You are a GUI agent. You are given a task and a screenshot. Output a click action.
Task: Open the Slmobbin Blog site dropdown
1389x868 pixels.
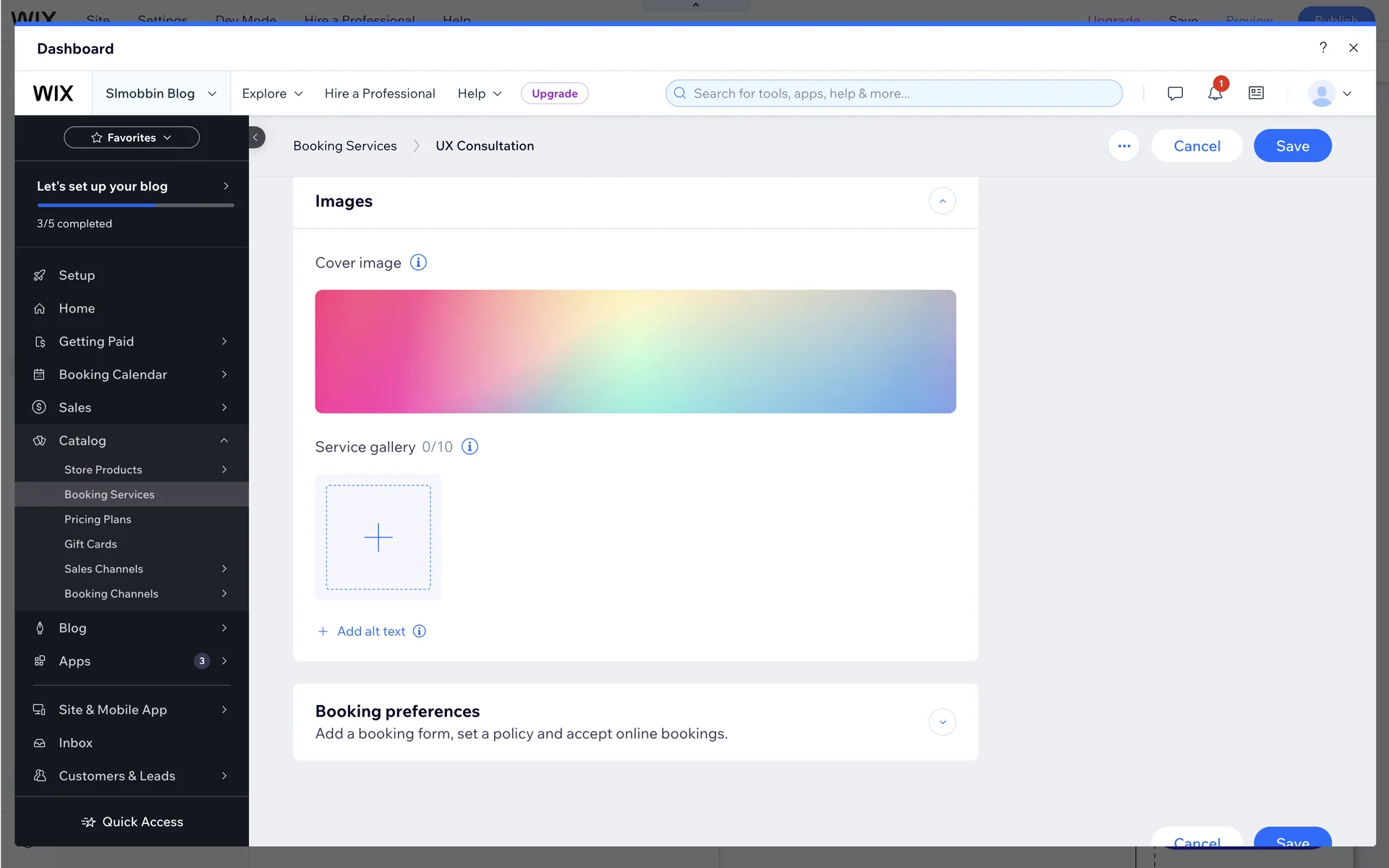point(161,93)
